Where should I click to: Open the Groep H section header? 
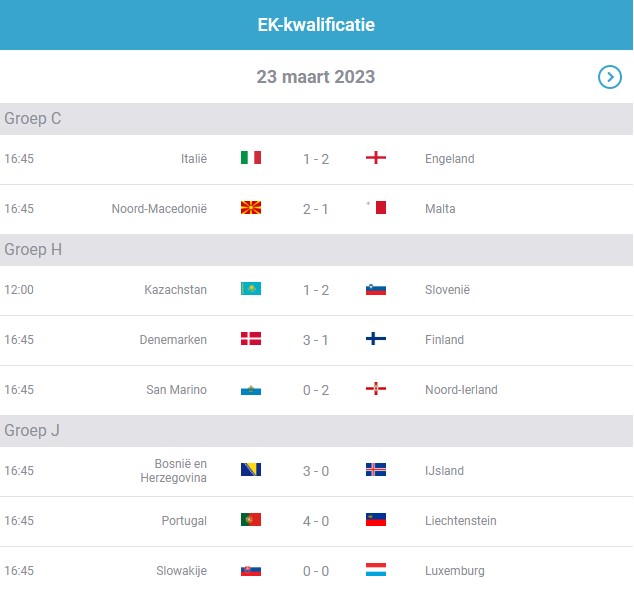316,250
